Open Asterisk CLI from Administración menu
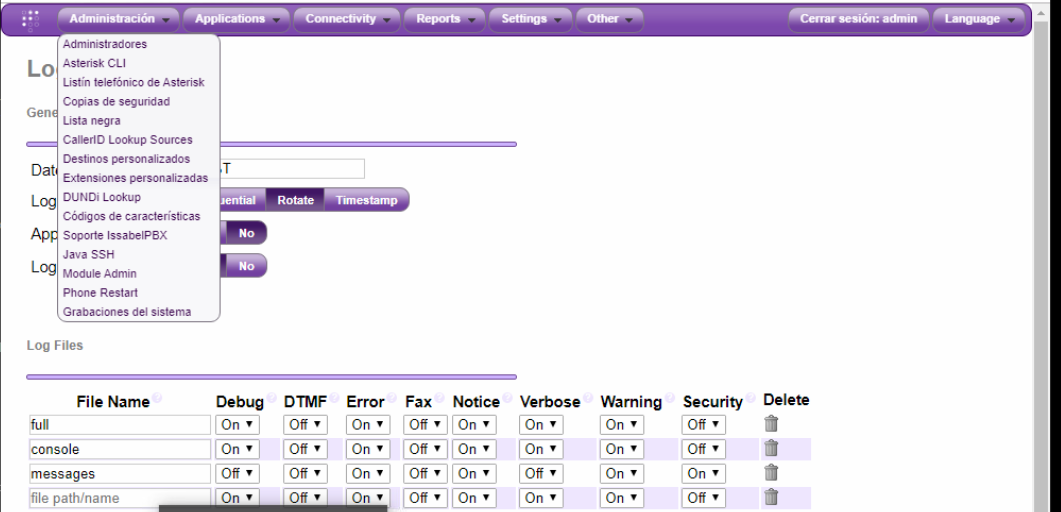1061x512 pixels. (x=94, y=63)
